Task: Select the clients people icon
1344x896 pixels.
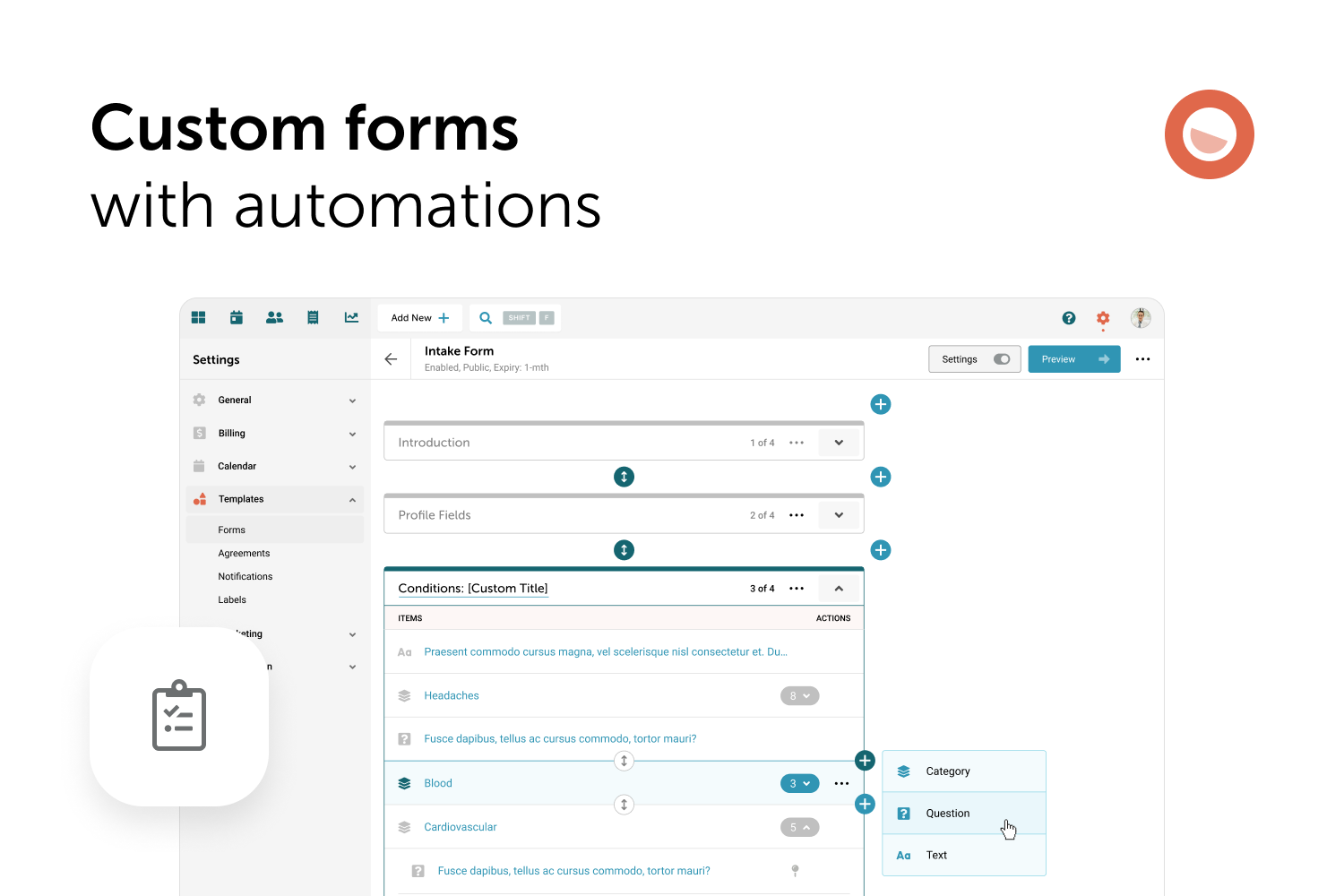Action: [x=274, y=317]
